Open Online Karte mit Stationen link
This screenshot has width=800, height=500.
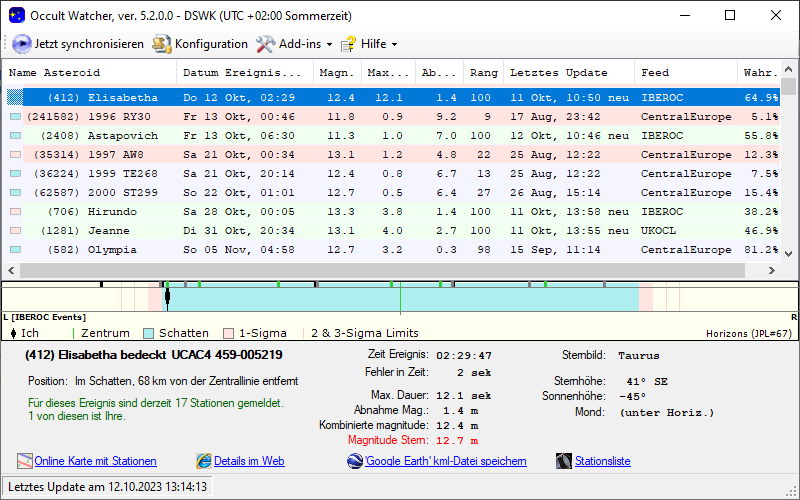(95, 461)
